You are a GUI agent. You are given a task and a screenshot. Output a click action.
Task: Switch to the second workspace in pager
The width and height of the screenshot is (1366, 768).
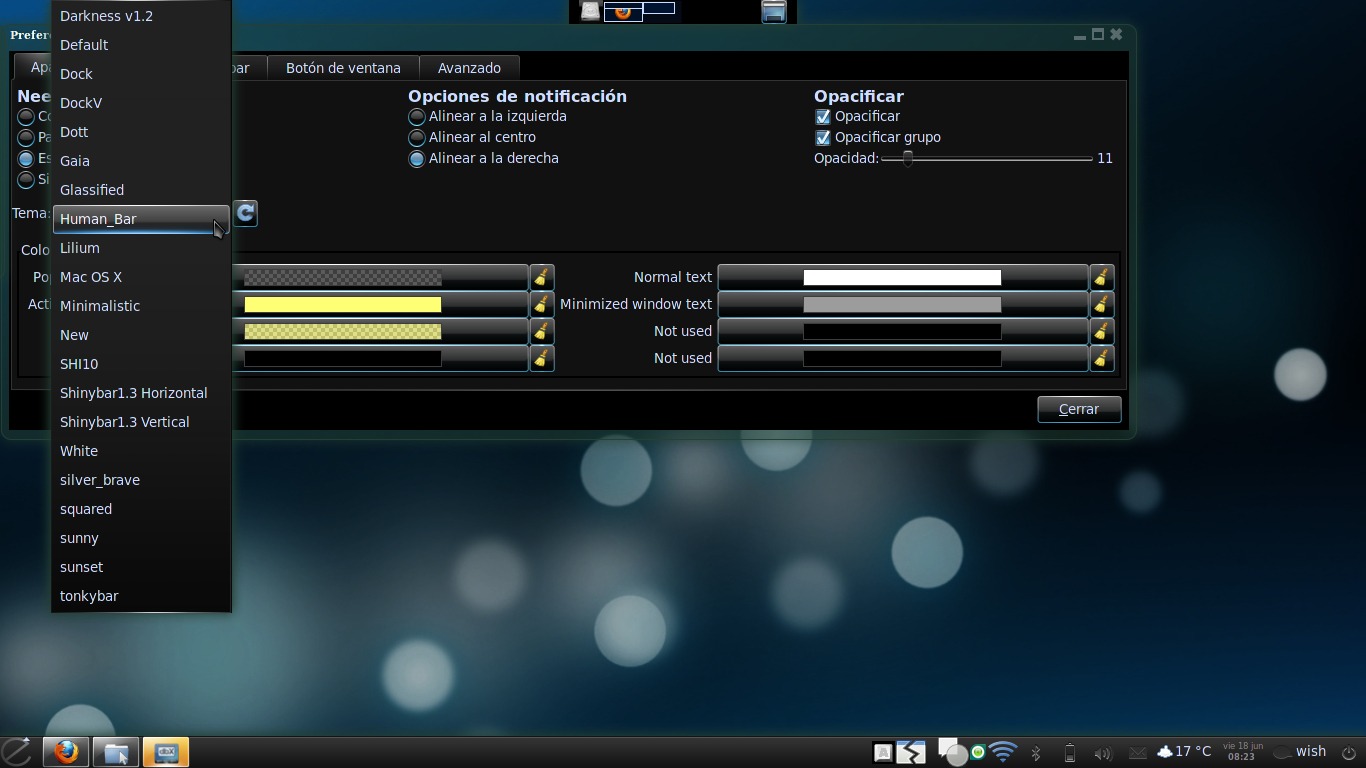(x=659, y=8)
